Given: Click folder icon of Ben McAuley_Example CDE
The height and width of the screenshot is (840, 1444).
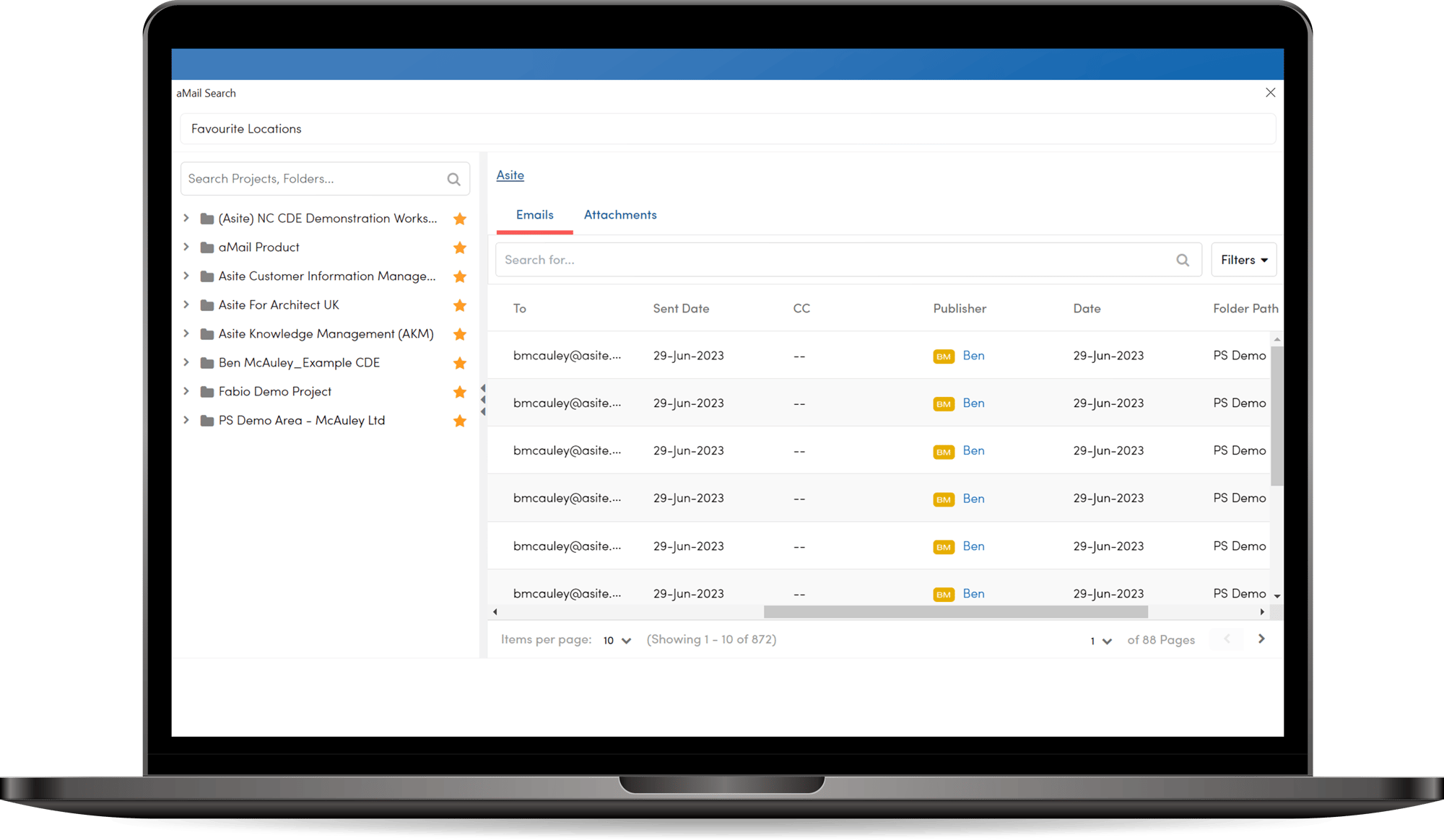Looking at the screenshot, I should [207, 363].
